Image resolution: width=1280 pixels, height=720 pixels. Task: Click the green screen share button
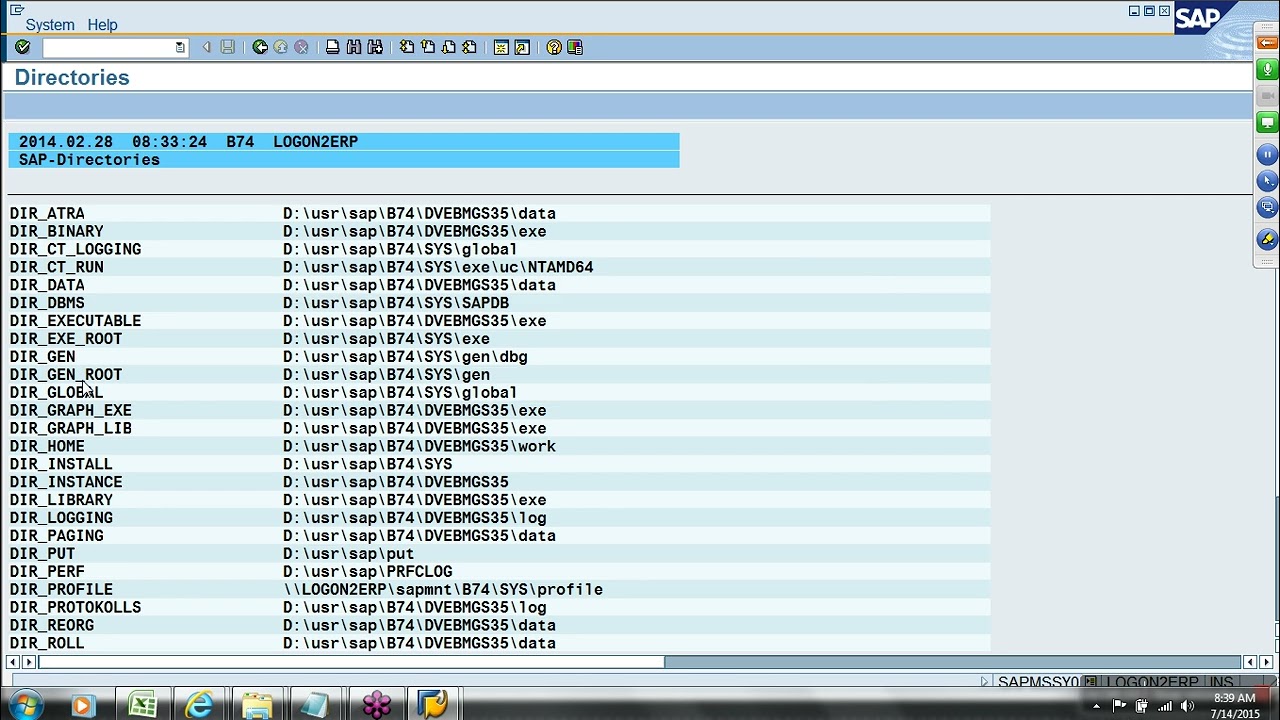coord(1267,123)
